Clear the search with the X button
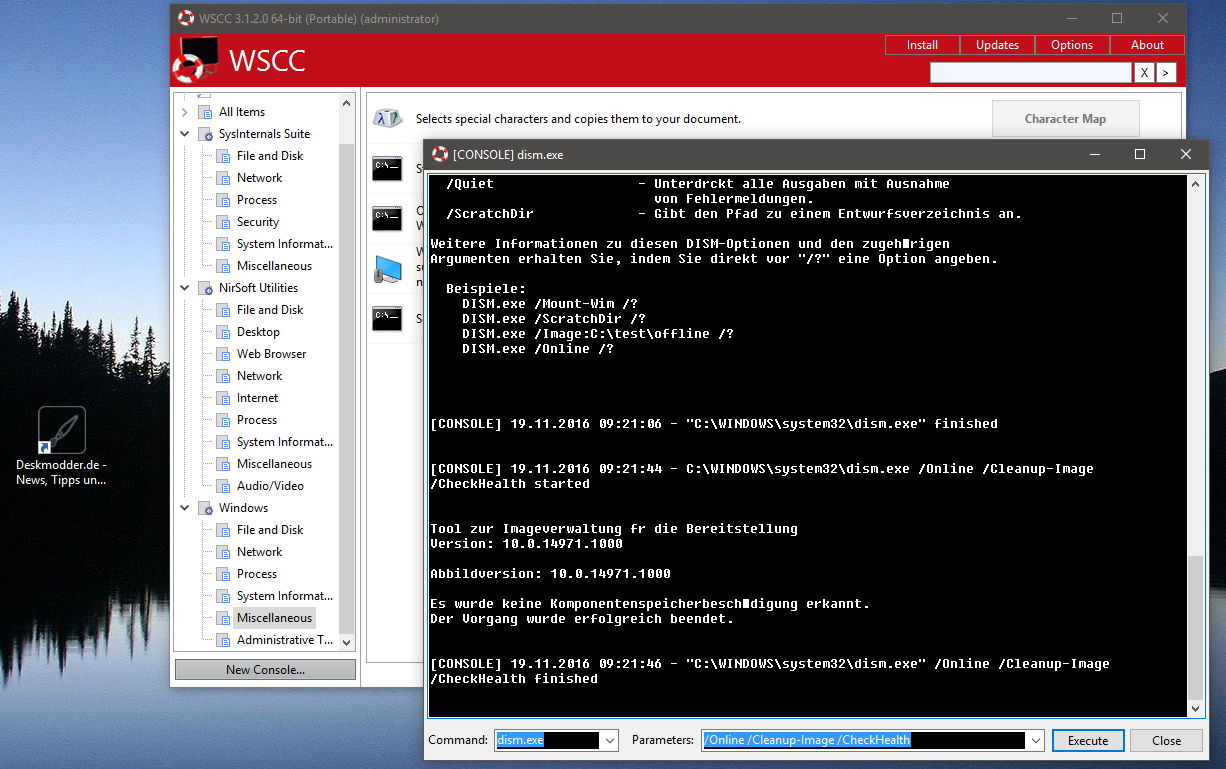This screenshot has height=769, width=1226. click(x=1144, y=72)
